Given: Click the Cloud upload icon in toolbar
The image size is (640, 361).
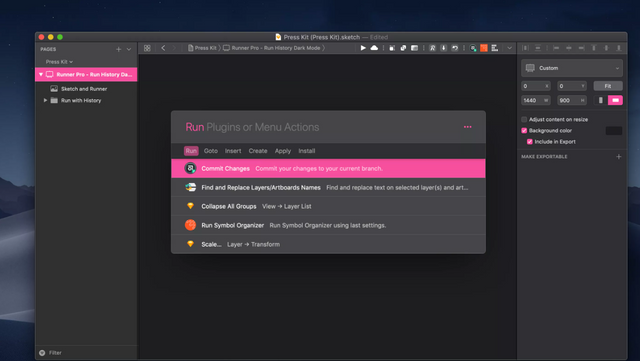Looking at the screenshot, I should pos(374,48).
